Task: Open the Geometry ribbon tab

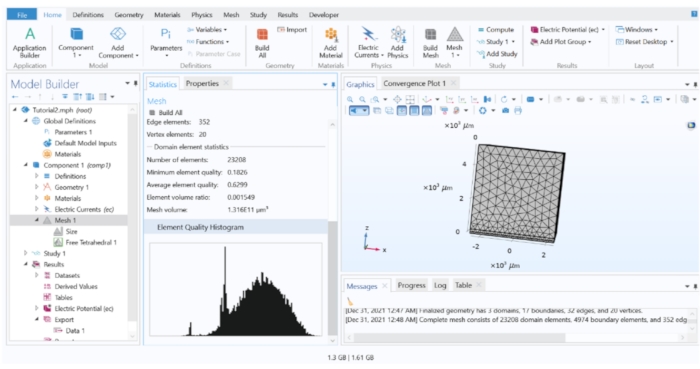Action: coord(129,15)
